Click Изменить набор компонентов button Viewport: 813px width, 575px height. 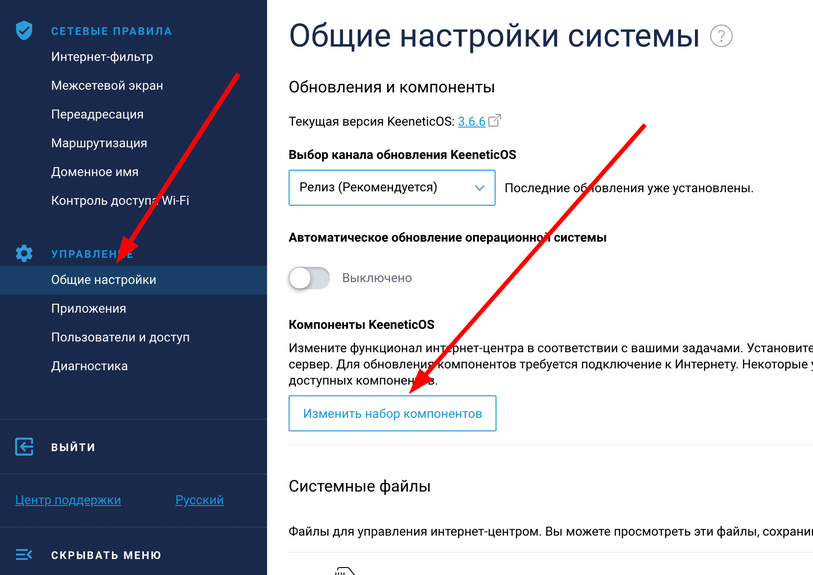click(392, 413)
